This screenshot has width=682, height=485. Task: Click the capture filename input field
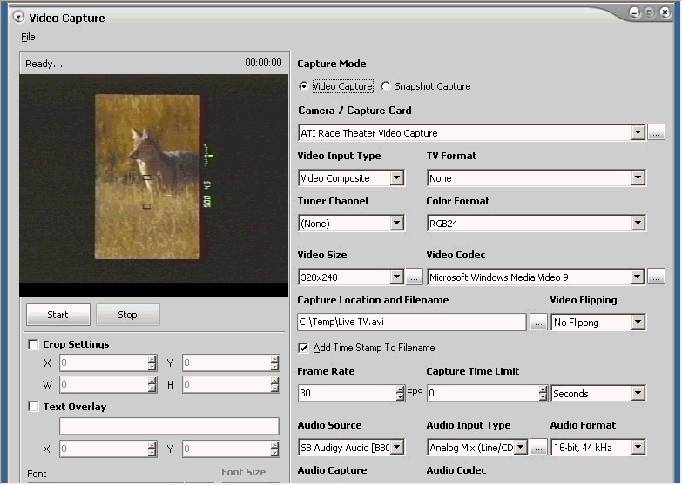pos(411,322)
